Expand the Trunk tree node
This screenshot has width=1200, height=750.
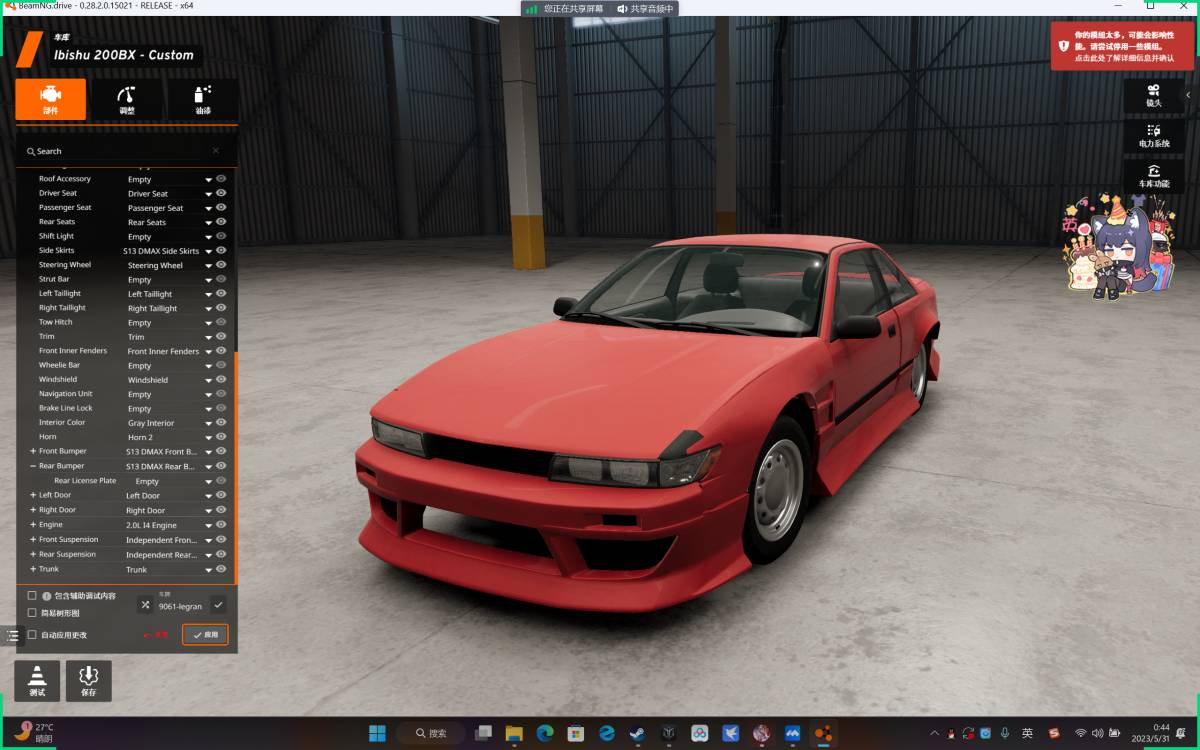33,569
